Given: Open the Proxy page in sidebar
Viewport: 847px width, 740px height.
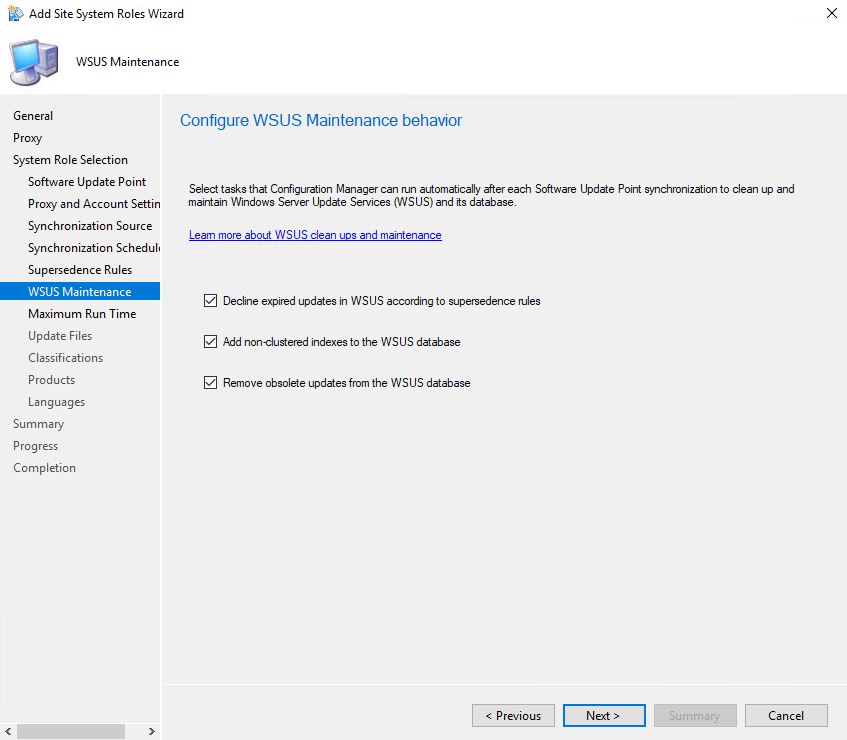Looking at the screenshot, I should pos(28,138).
